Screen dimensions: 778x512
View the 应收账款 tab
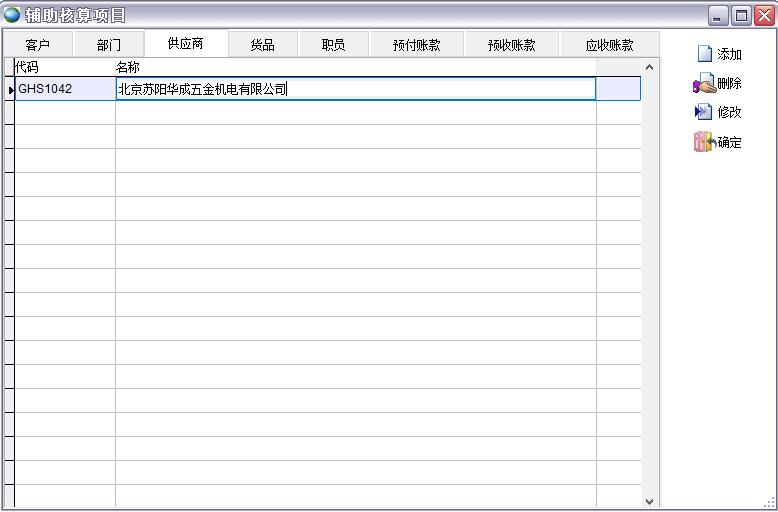click(x=609, y=45)
